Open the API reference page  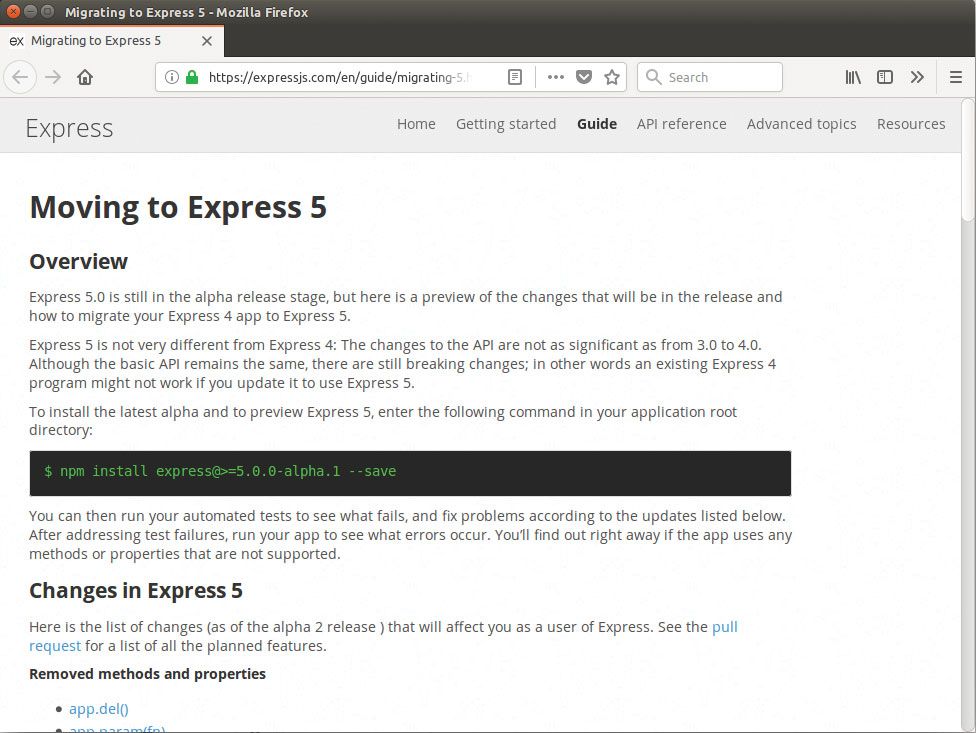point(681,124)
